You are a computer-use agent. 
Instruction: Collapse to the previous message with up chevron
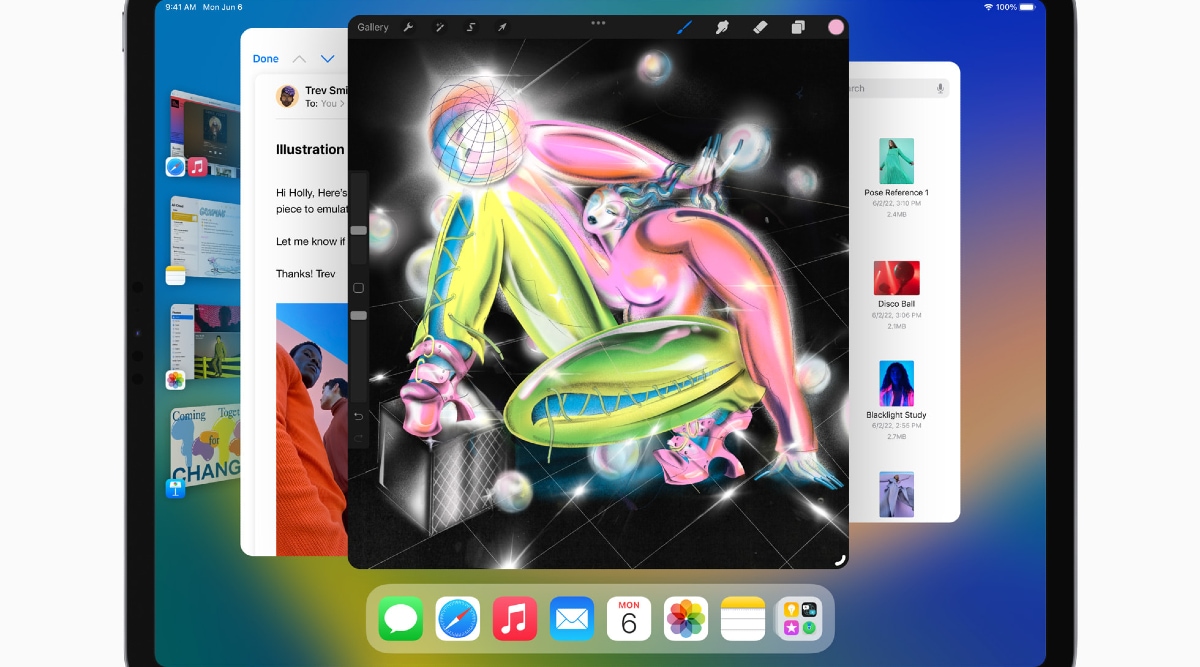pyautogui.click(x=299, y=58)
